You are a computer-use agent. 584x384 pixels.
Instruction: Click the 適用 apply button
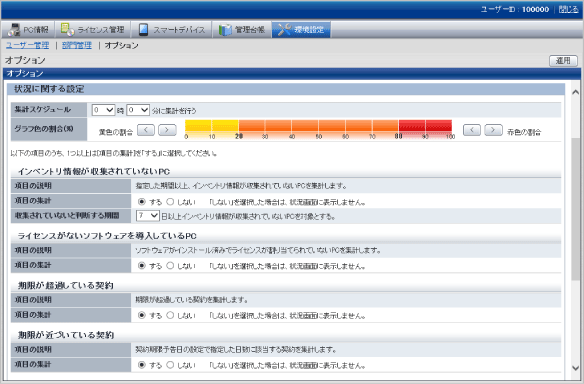click(563, 60)
